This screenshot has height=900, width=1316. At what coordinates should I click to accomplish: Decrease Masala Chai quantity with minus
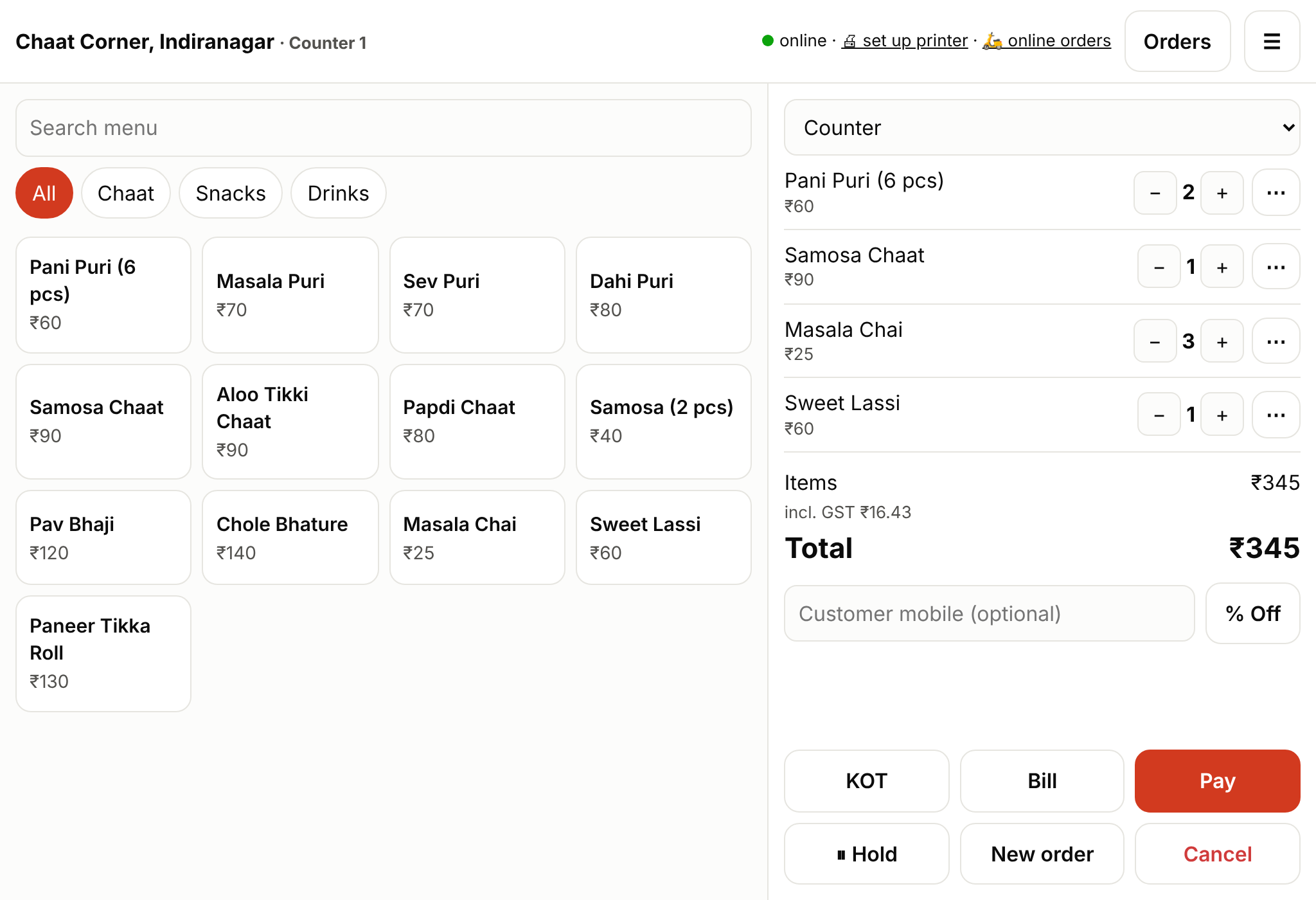[x=1155, y=341]
